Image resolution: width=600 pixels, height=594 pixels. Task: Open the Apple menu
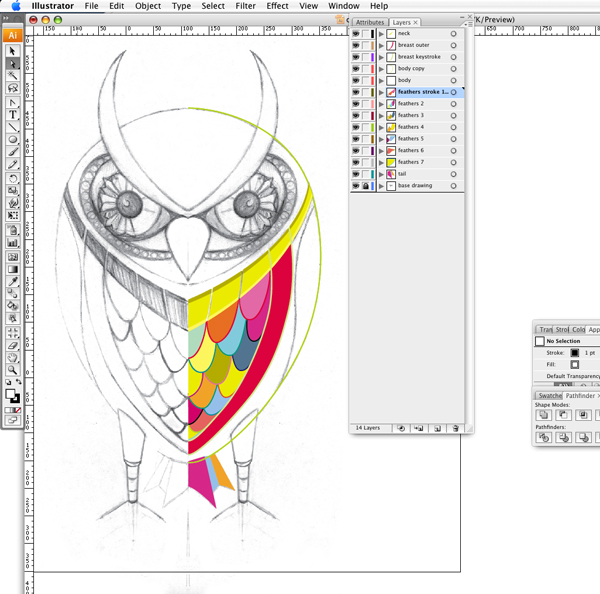16,6
